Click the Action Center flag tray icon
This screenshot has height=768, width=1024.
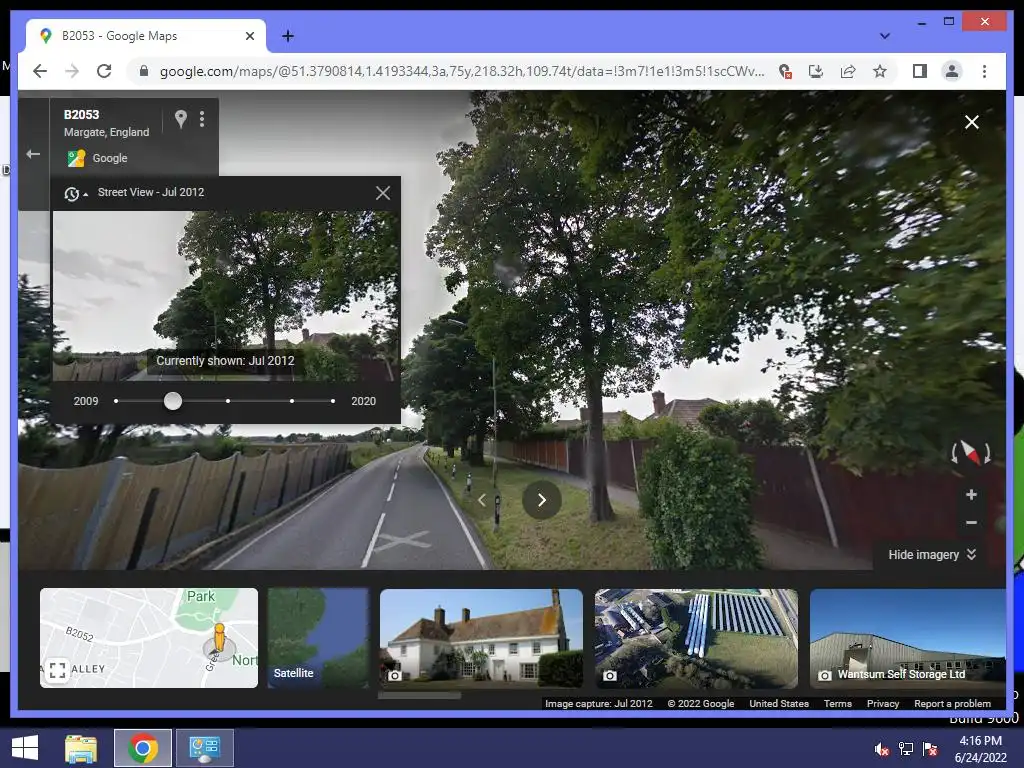click(x=930, y=749)
